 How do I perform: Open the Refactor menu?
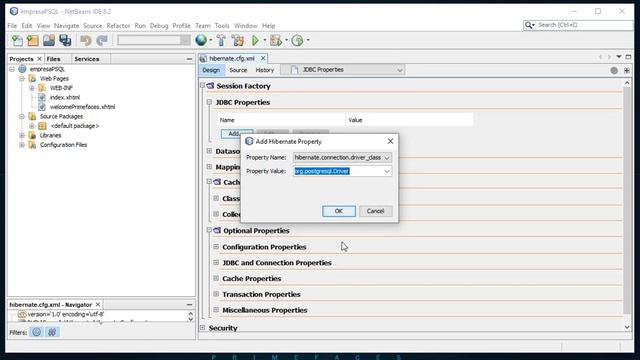click(118, 26)
